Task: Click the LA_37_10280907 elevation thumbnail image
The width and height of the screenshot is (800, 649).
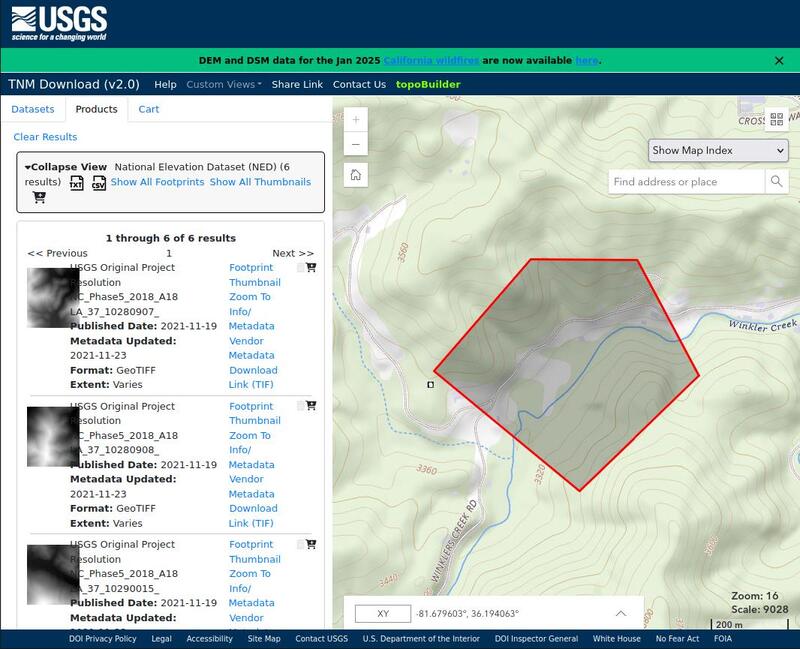Action: coord(53,297)
